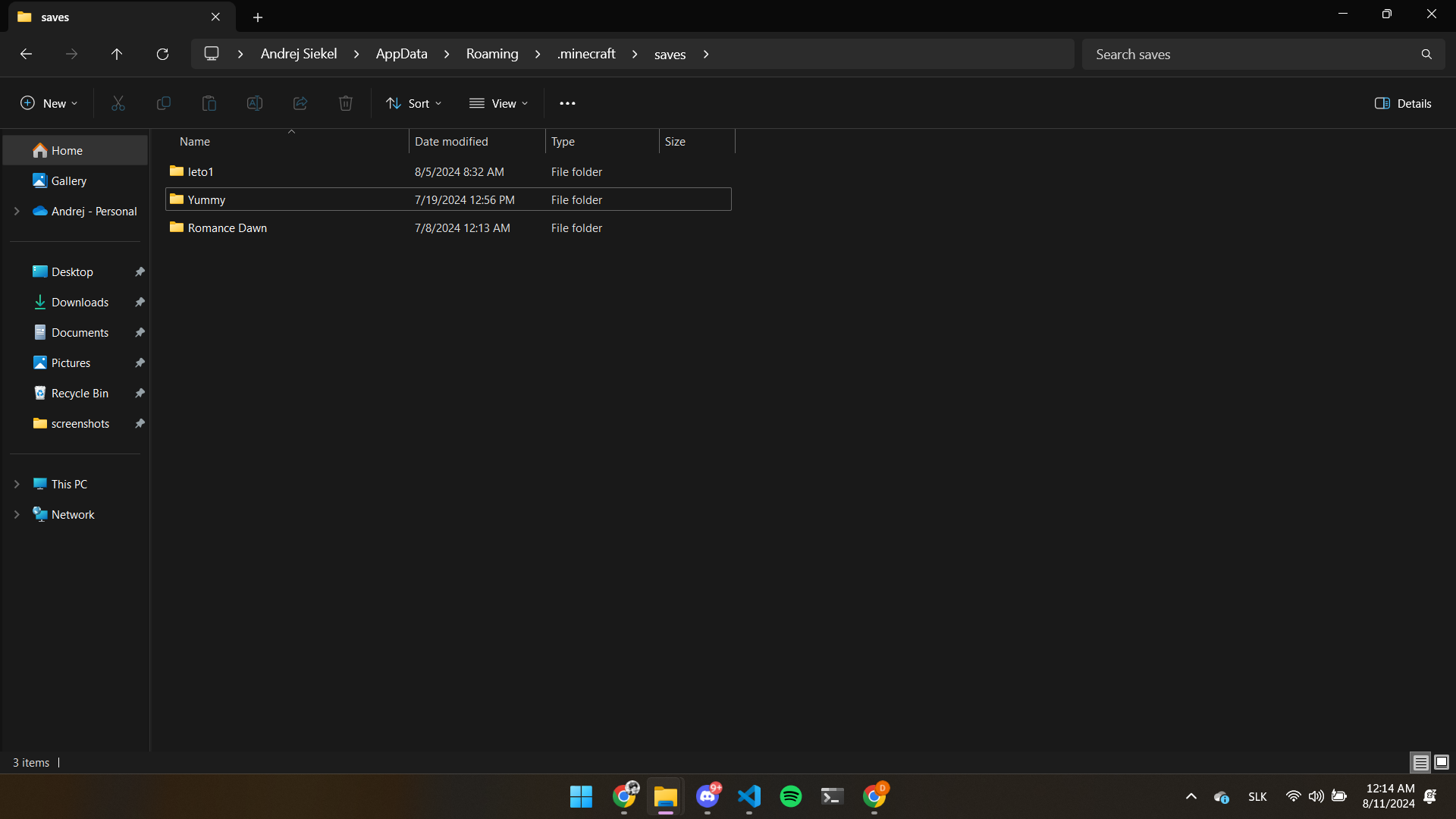Select the Yummy folder
Viewport: 1456px width, 819px height.
(448, 199)
